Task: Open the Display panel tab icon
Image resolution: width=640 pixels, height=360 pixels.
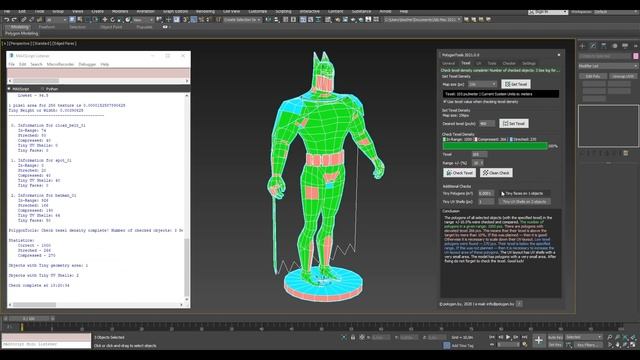Action: 625,46
